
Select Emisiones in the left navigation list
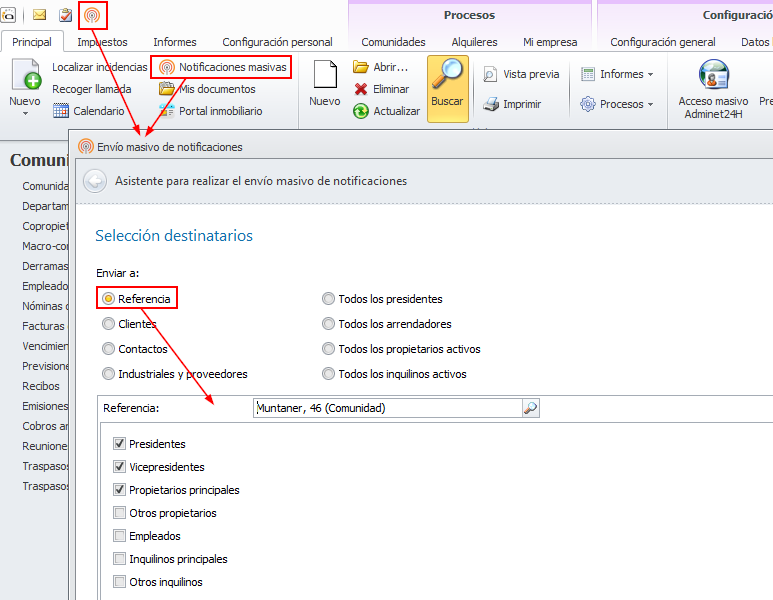45,406
